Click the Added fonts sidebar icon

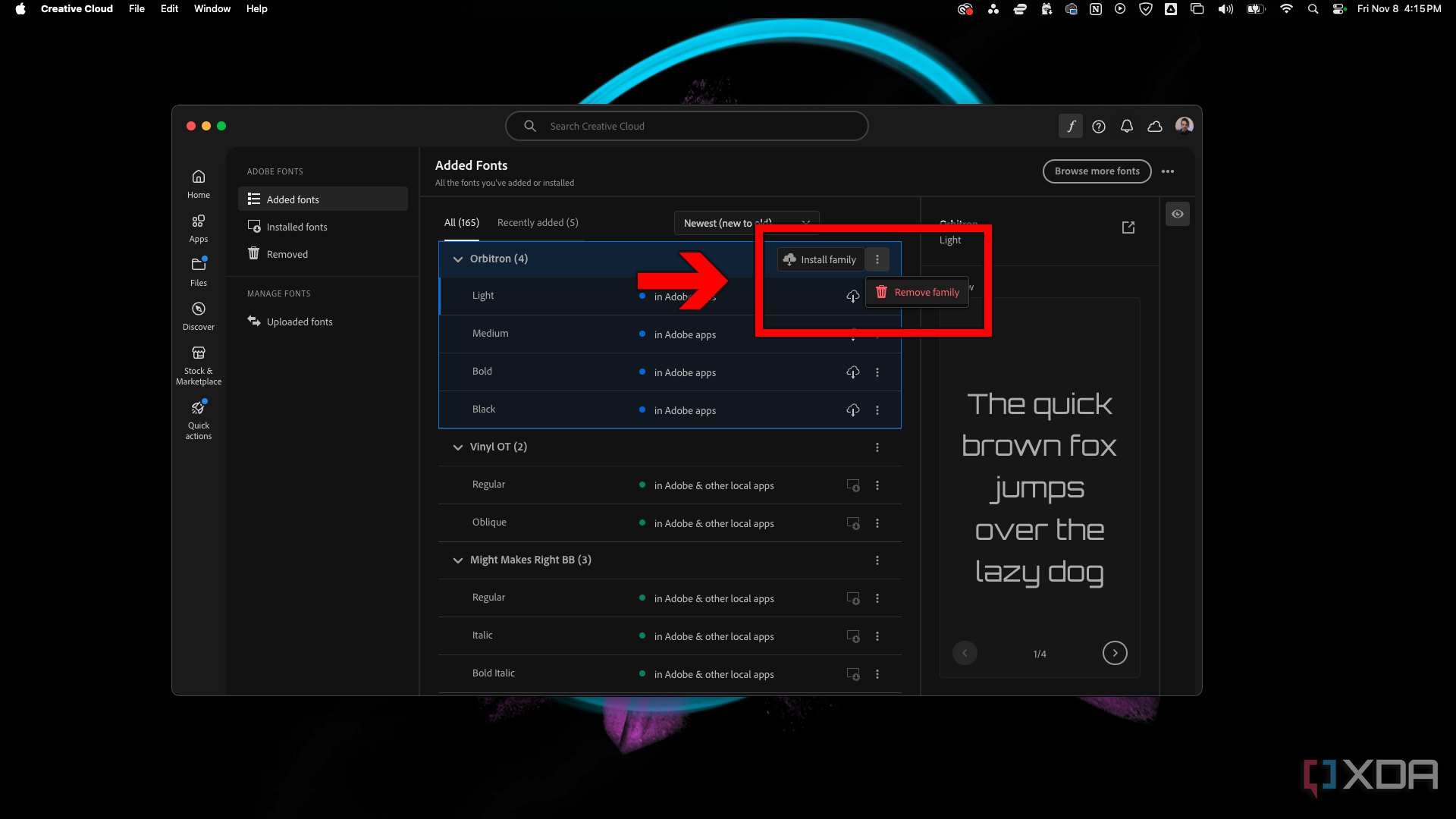tap(254, 199)
